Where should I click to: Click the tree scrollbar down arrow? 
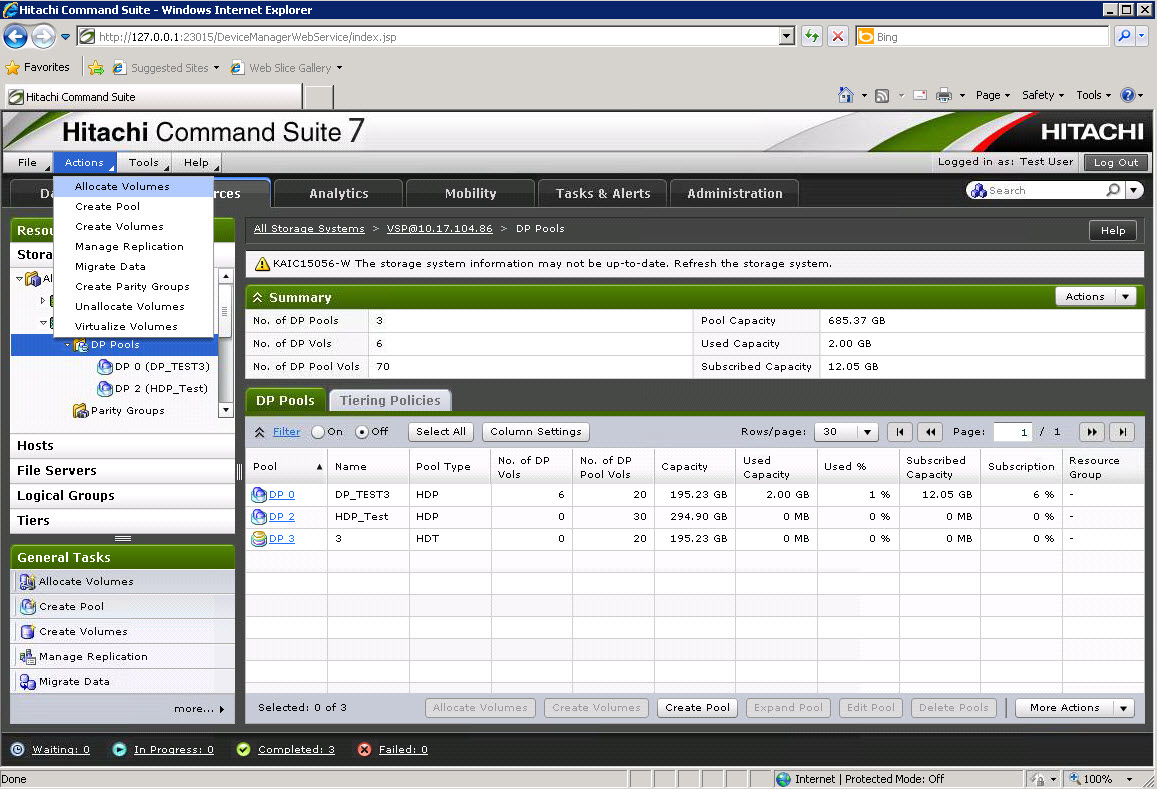(226, 410)
